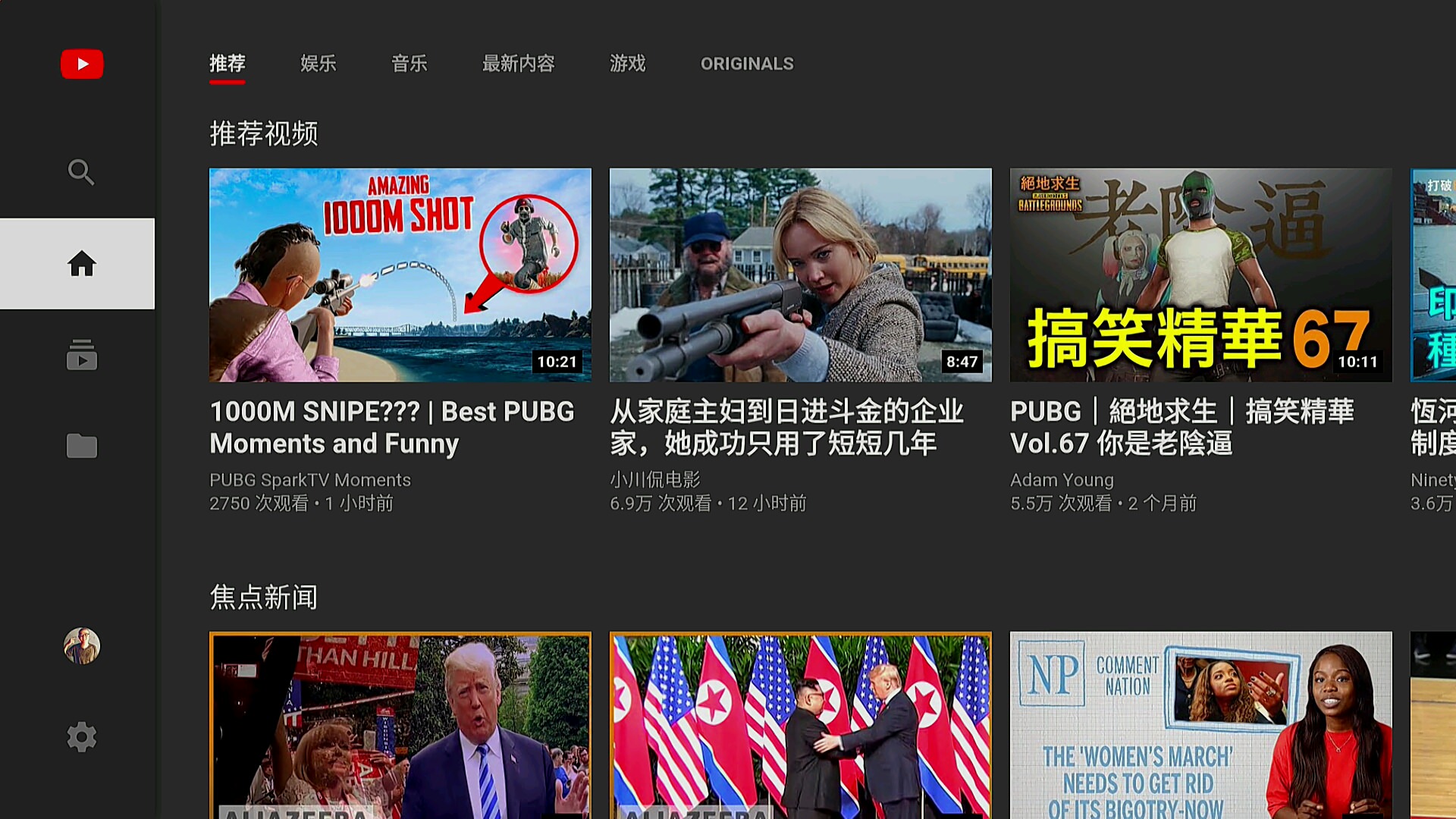This screenshot has width=1456, height=819.
Task: Click the title '1000M SNIPE??? | Best PUBG Moments'
Action: 392,427
